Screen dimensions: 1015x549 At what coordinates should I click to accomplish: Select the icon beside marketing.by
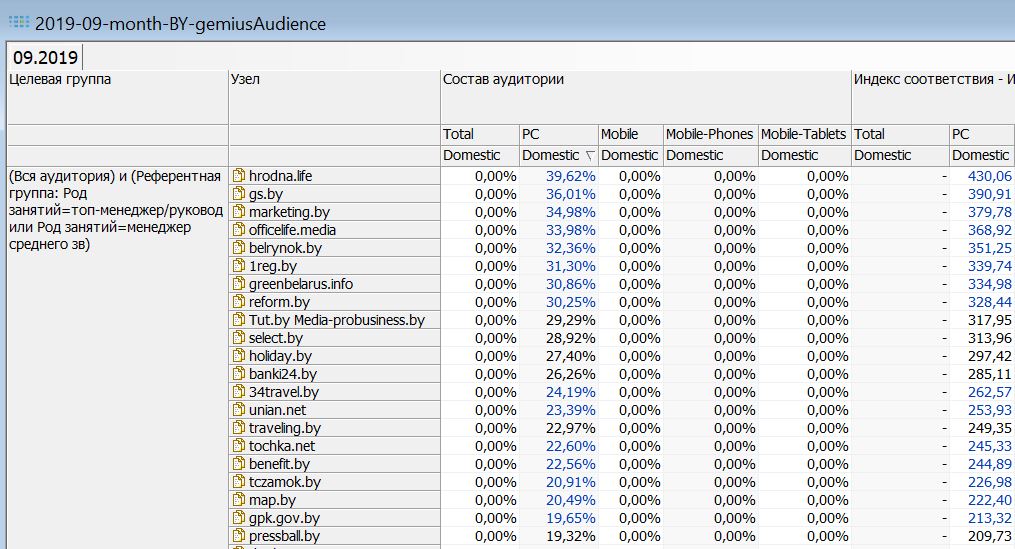coord(239,212)
